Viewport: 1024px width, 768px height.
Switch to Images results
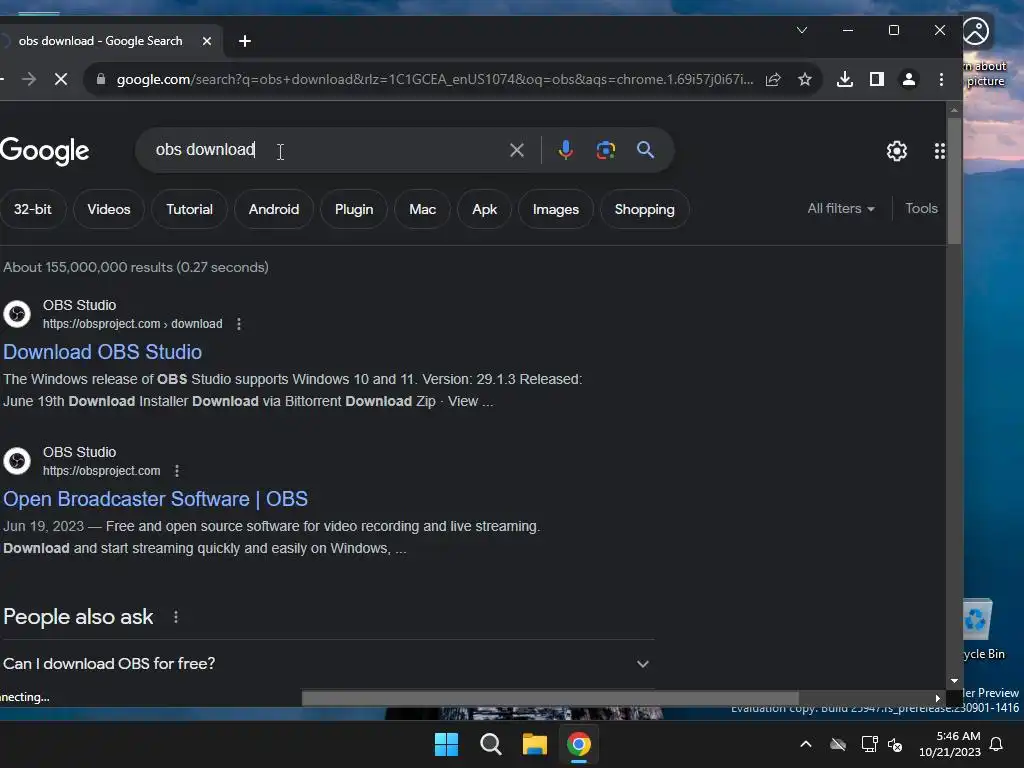(x=556, y=209)
